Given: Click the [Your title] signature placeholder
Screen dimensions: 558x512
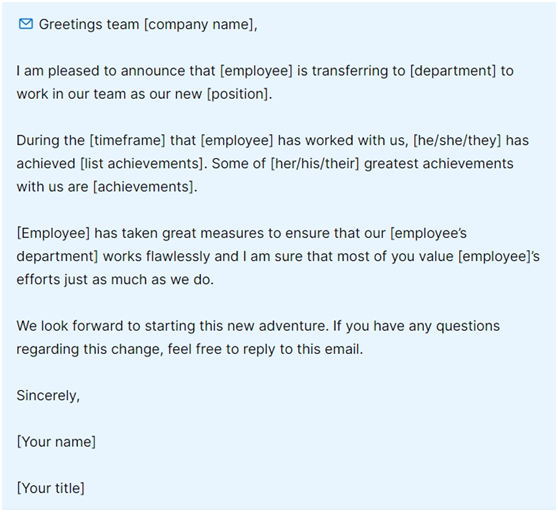Looking at the screenshot, I should [x=51, y=488].
